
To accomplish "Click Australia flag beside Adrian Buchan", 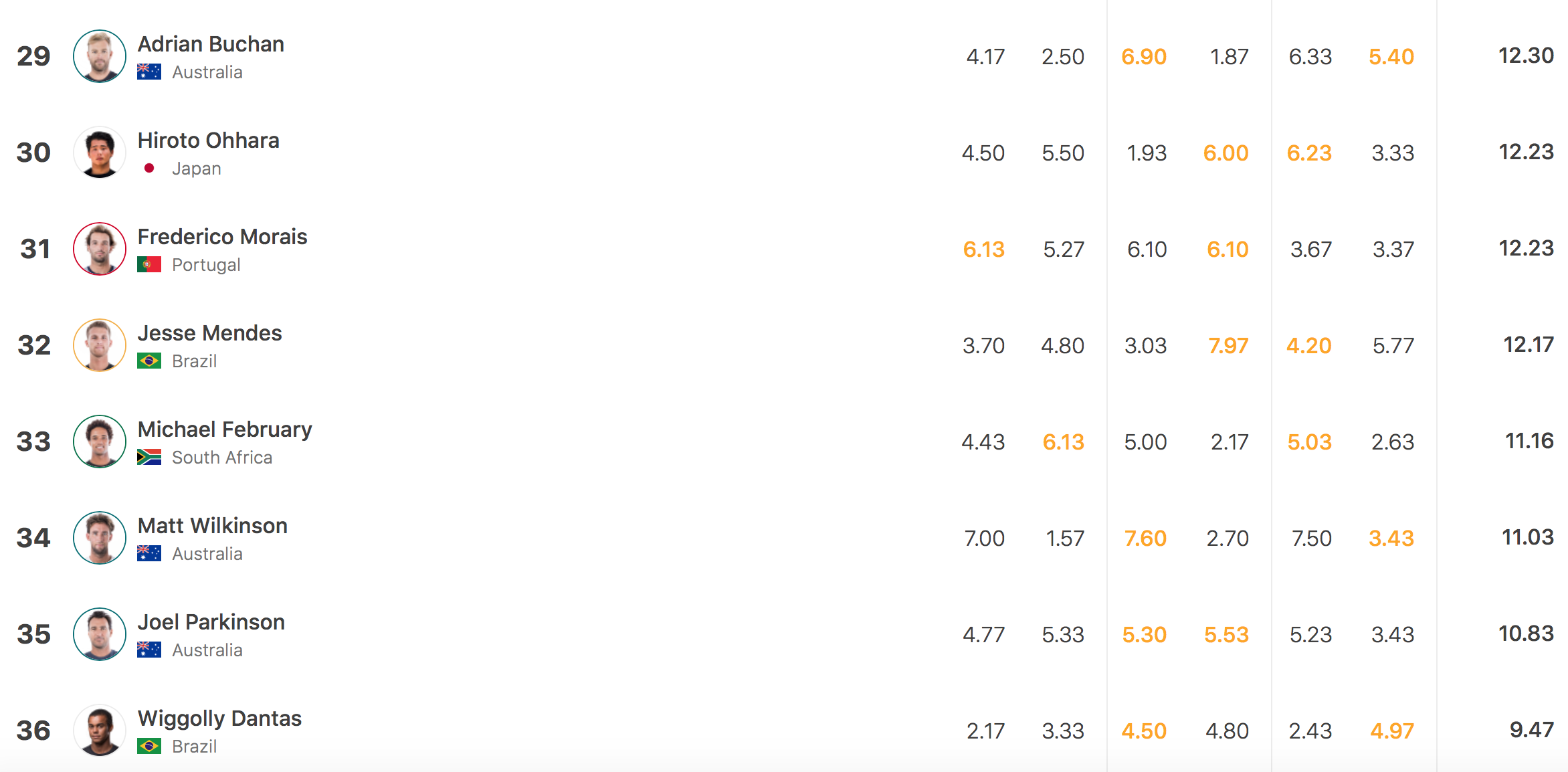I will click(x=149, y=72).
